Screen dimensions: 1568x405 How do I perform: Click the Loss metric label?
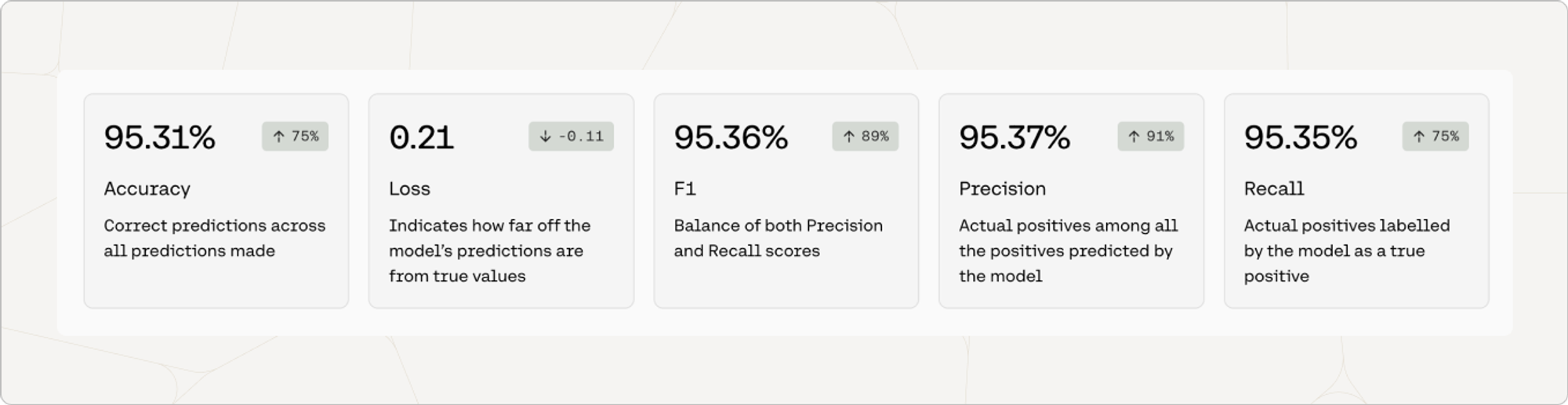pyautogui.click(x=409, y=188)
